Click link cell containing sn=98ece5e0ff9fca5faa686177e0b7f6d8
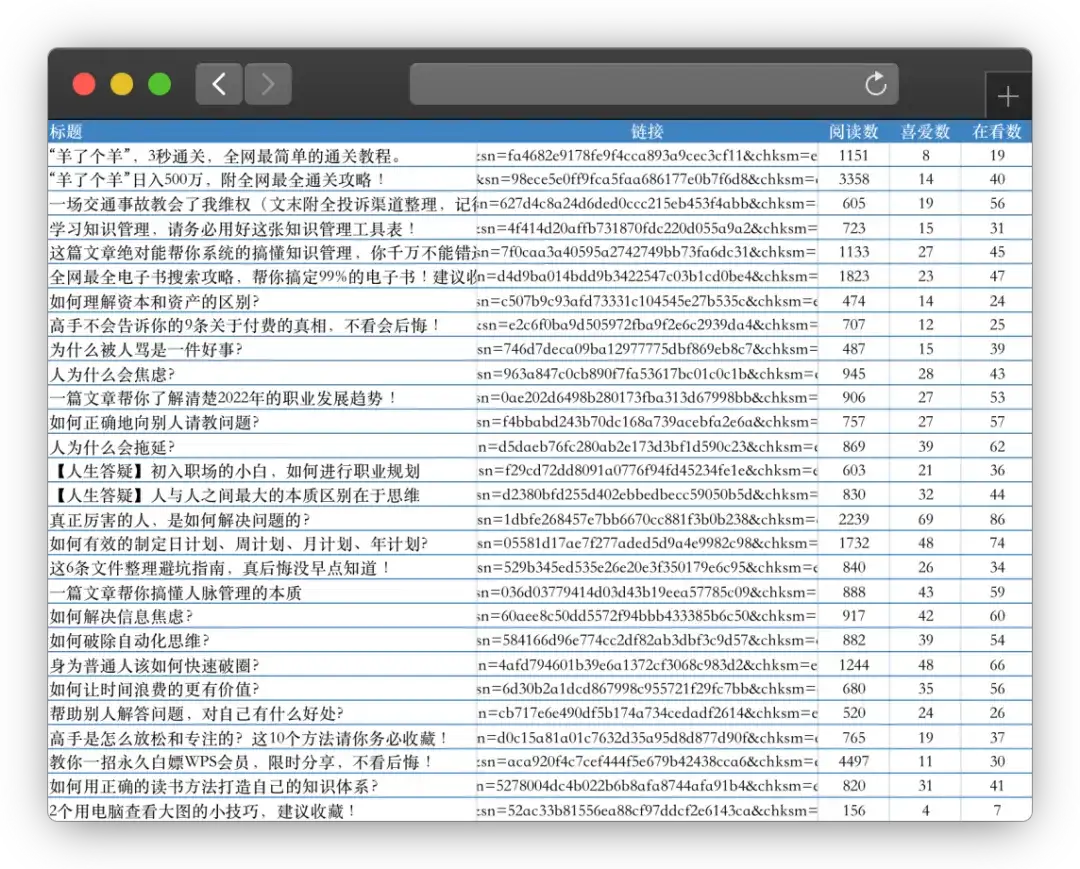 click(647, 179)
